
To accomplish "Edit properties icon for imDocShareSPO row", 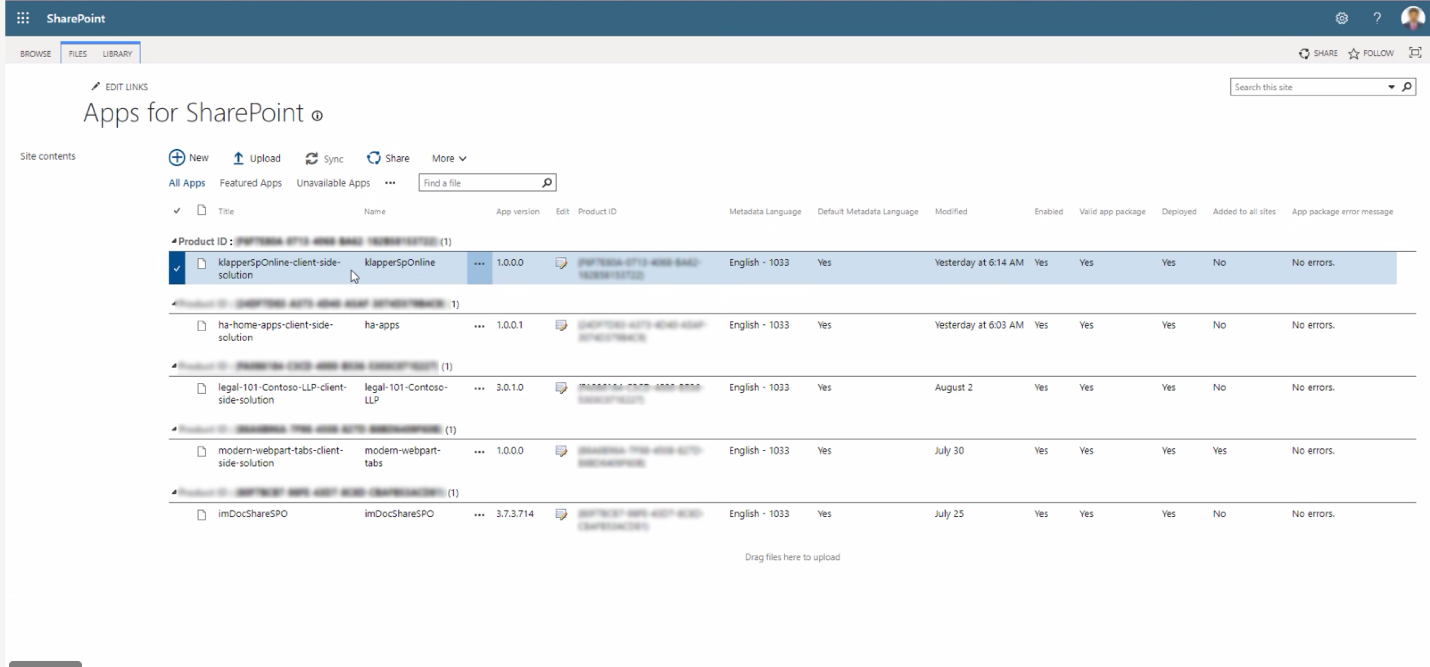I will click(x=562, y=514).
